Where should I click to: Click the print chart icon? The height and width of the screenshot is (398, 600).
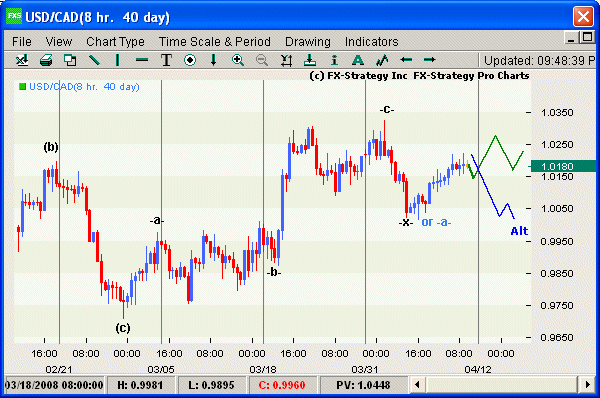[x=46, y=60]
